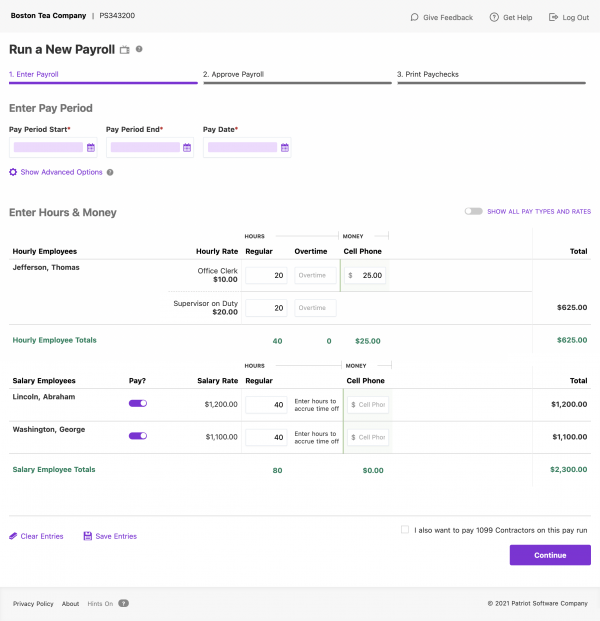Toggle pay switch for Washington, George

(138, 436)
